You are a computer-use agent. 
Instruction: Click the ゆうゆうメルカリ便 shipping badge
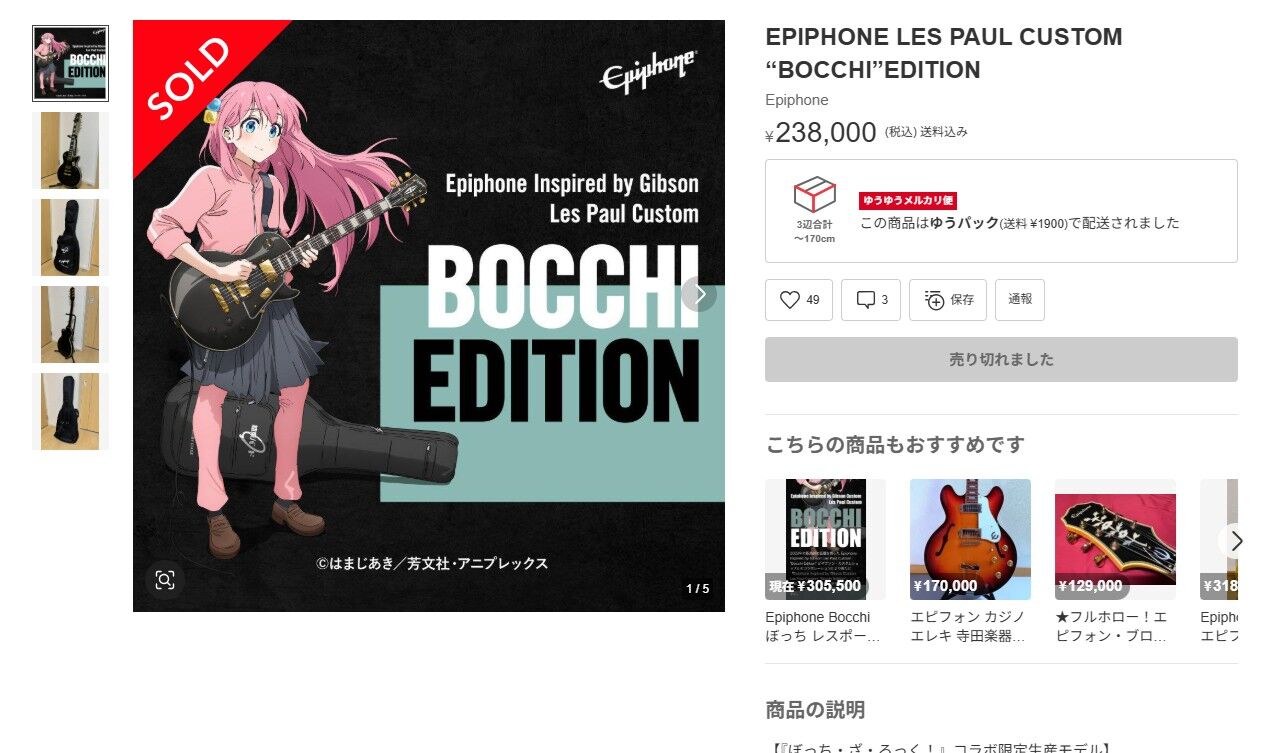908,201
